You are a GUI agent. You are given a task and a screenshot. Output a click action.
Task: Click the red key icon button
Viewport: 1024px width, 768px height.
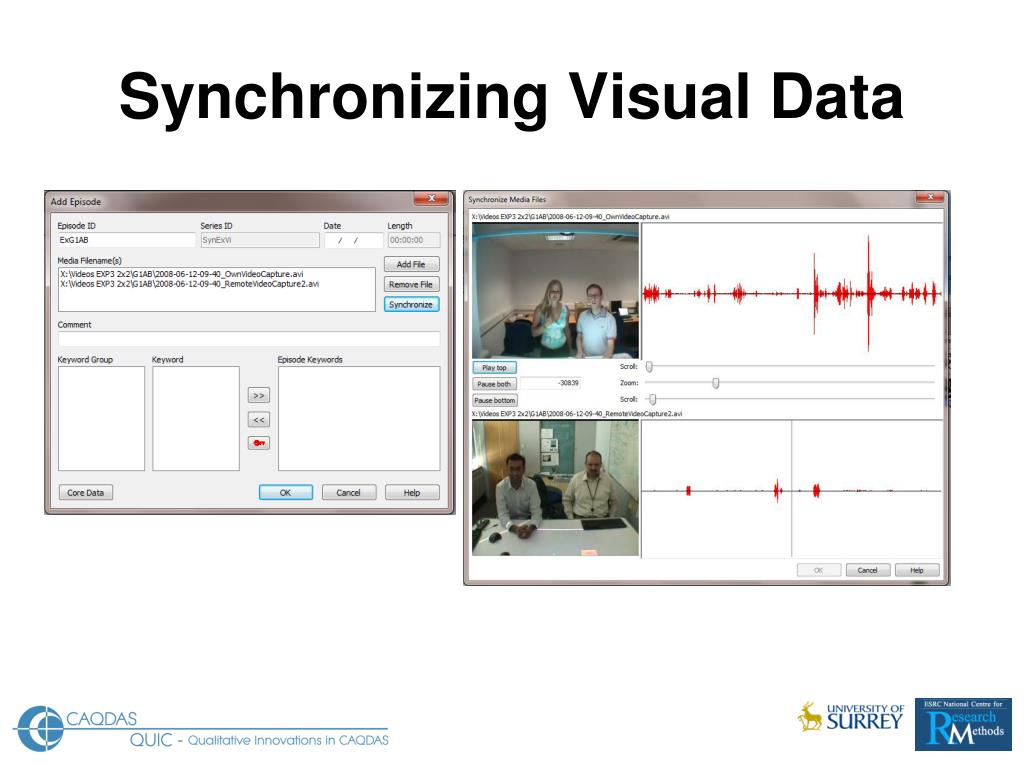tap(259, 443)
